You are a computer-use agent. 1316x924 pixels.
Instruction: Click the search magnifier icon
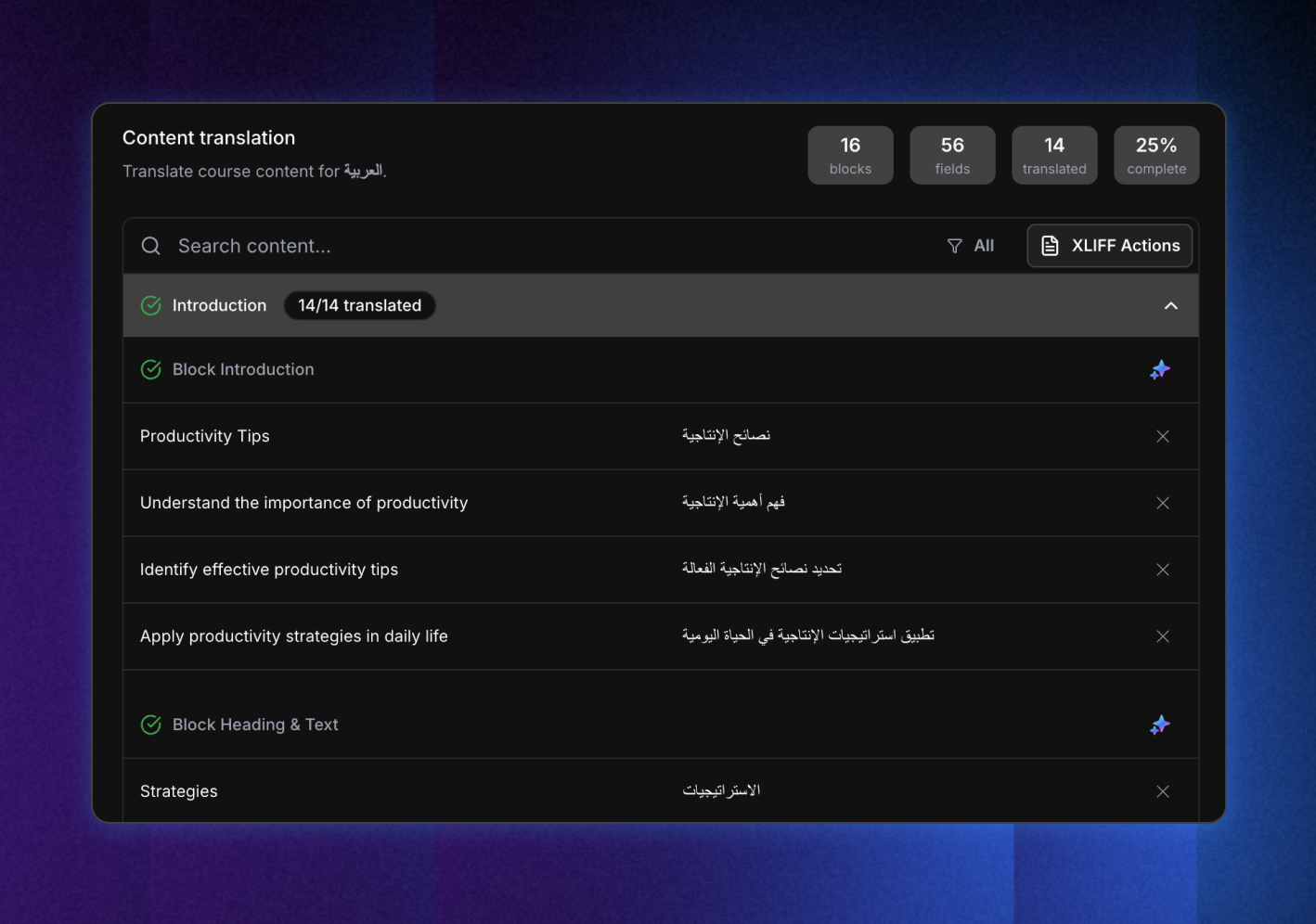tap(150, 246)
